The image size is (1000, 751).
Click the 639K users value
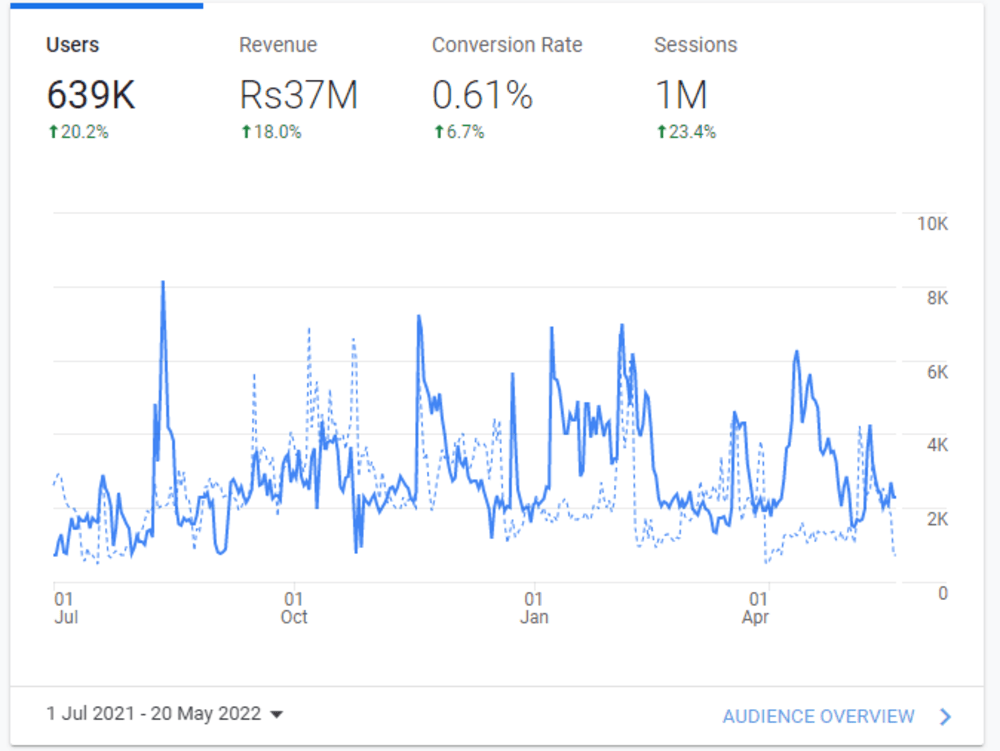coord(91,95)
